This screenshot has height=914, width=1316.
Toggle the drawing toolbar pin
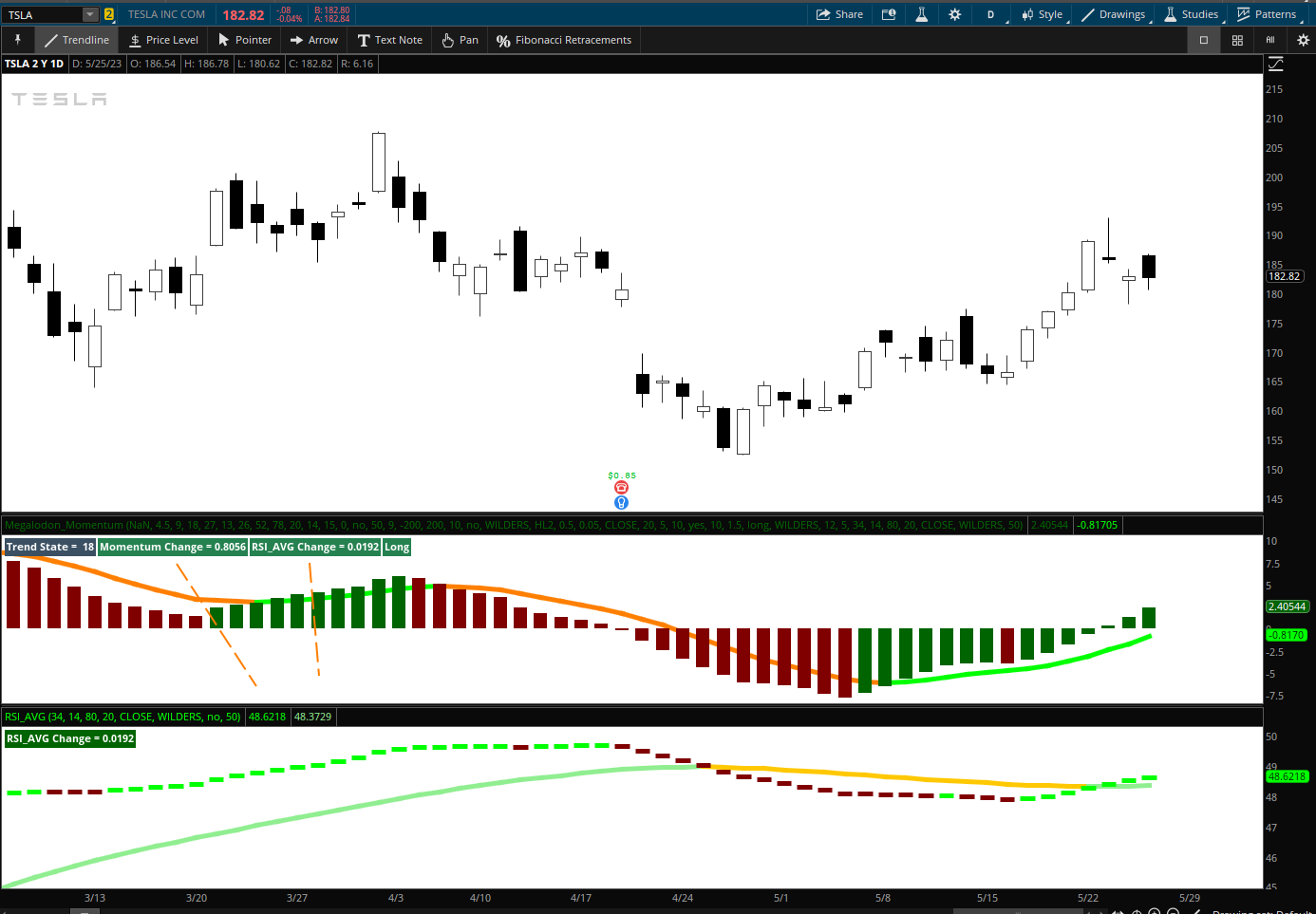click(17, 40)
